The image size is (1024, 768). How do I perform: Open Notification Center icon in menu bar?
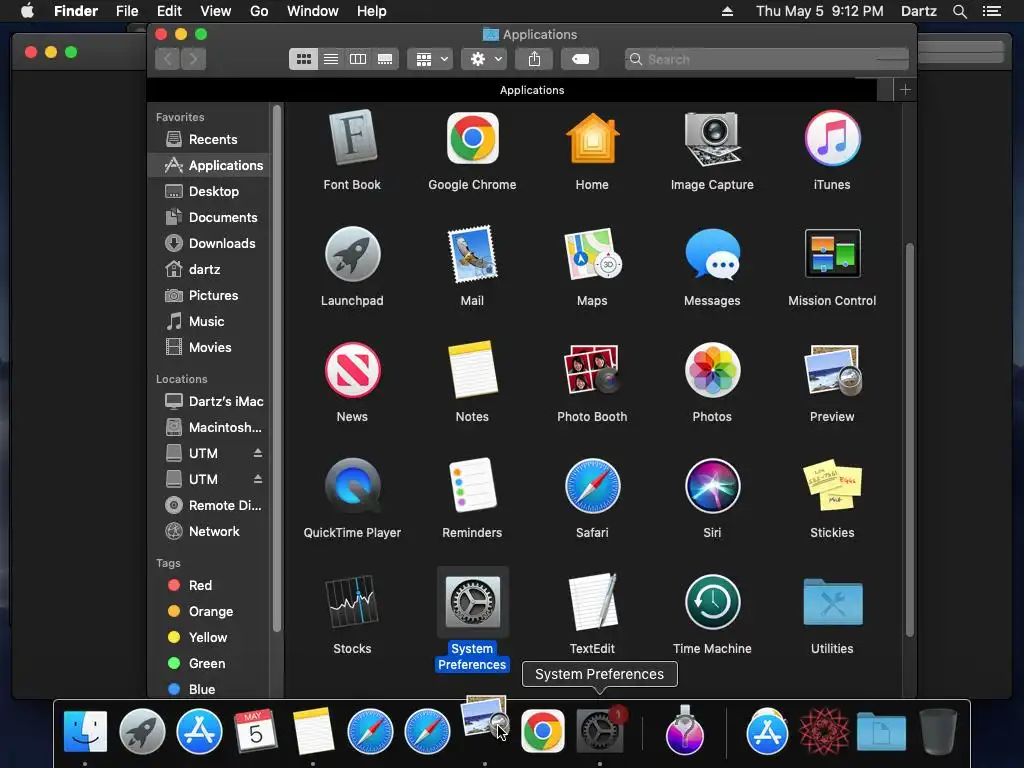tap(992, 11)
